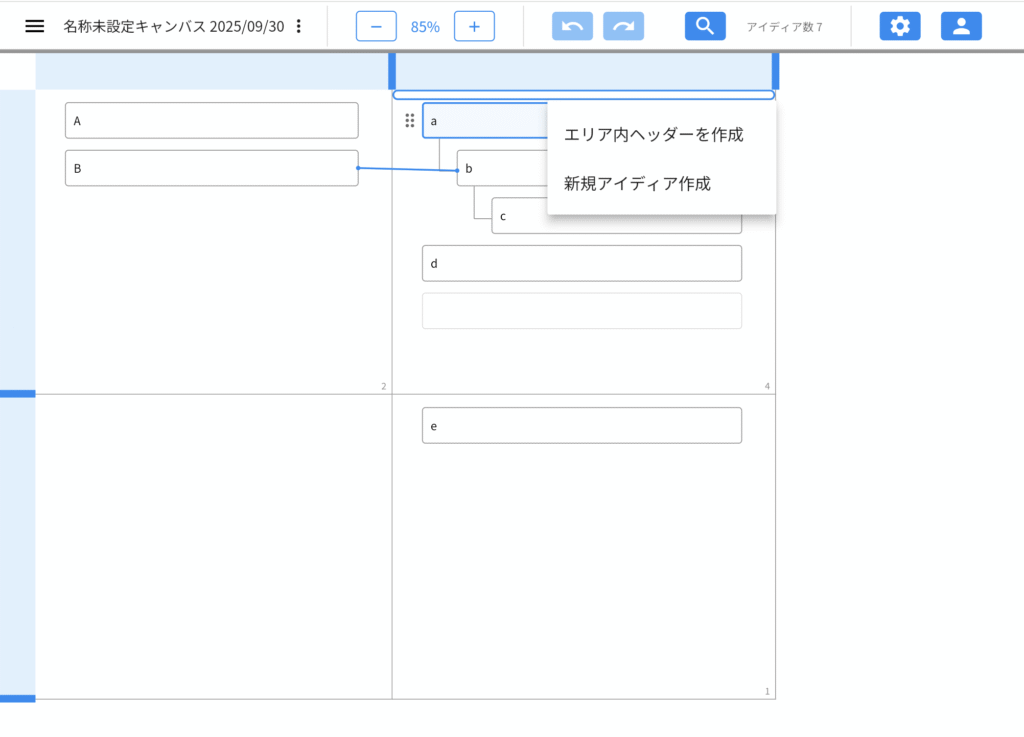This screenshot has height=737, width=1024.
Task: Open canvas title options (three dots)
Action: coord(298,26)
